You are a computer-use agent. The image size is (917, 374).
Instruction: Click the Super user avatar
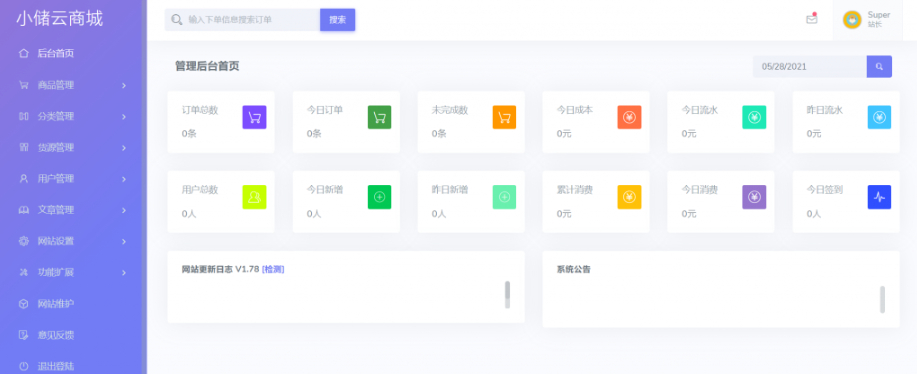point(852,19)
